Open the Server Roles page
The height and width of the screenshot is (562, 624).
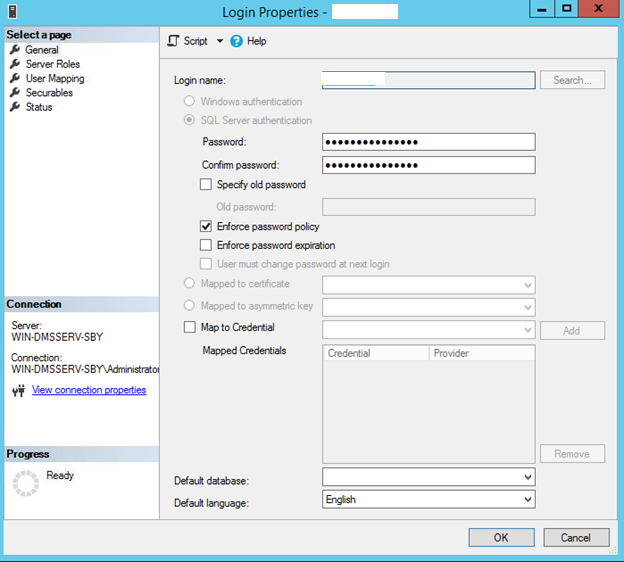[x=52, y=64]
